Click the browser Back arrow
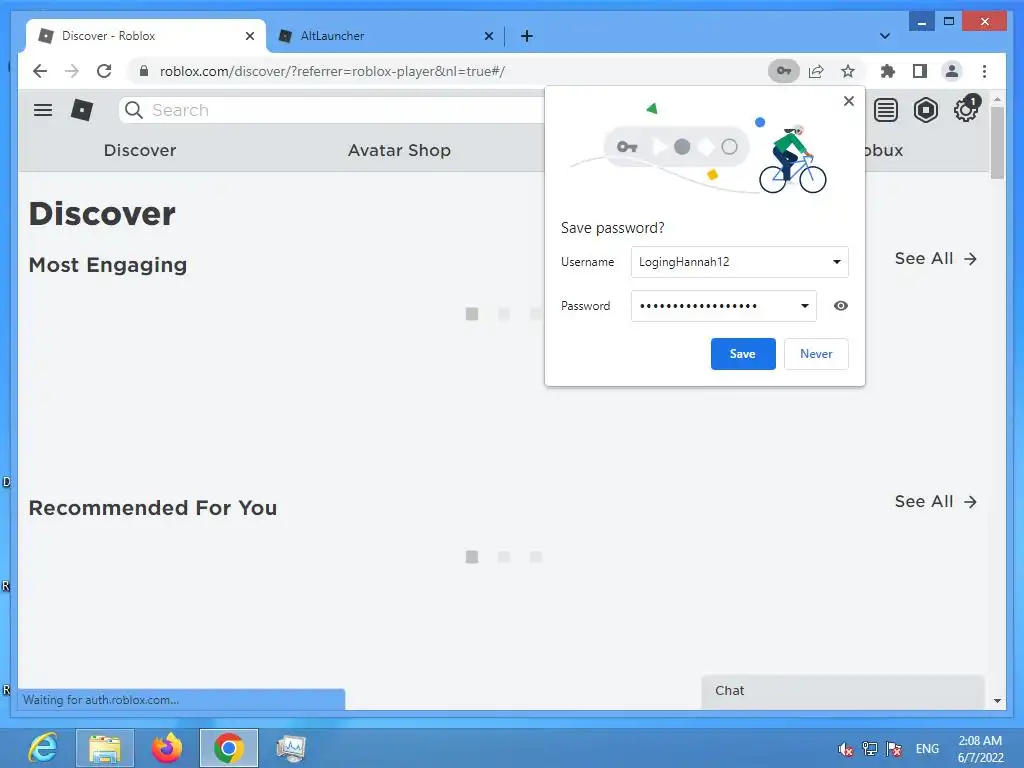Image resolution: width=1024 pixels, height=768 pixels. coord(40,71)
